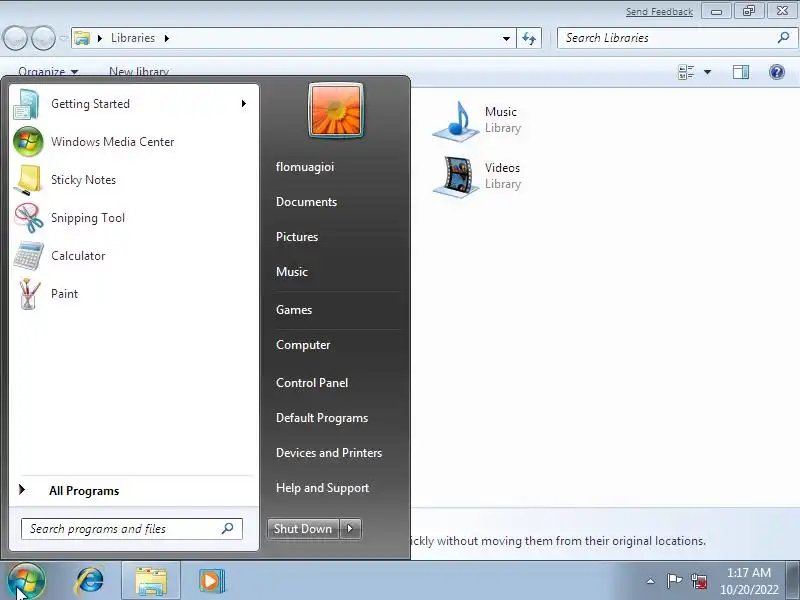Launch the Paint brushes icon

pyautogui.click(x=29, y=294)
